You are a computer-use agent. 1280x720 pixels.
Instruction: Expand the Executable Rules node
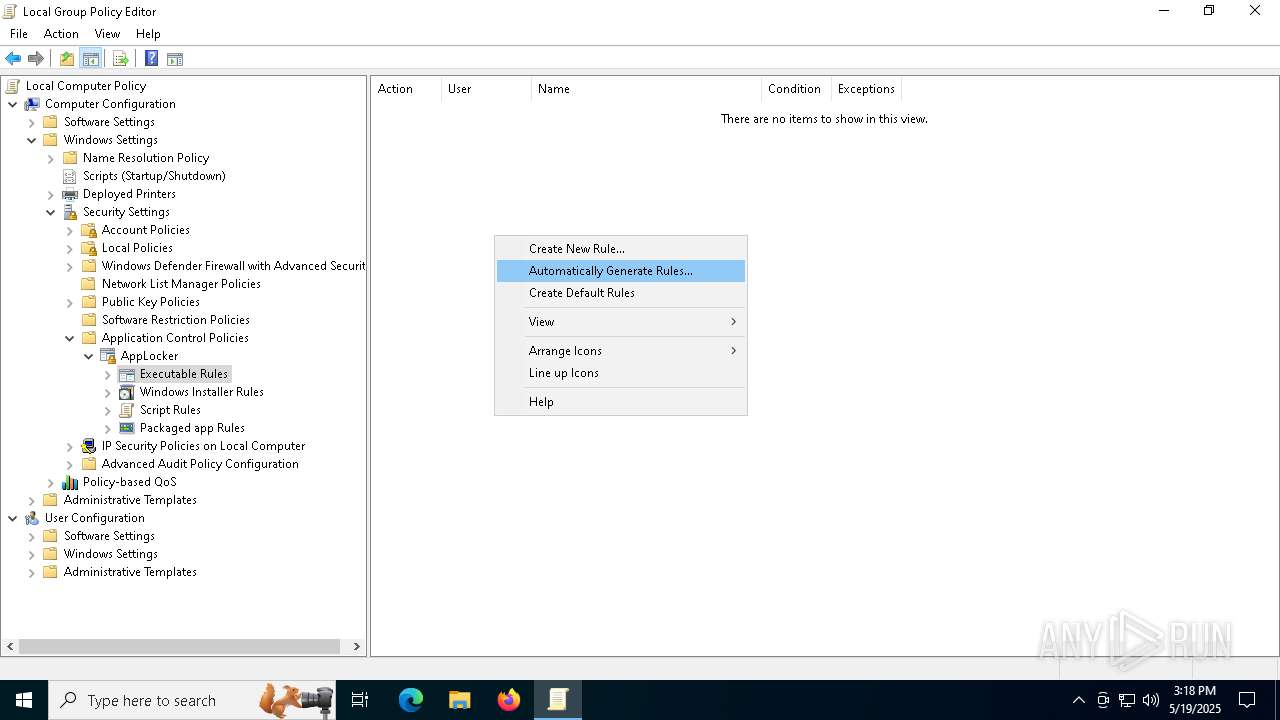click(x=108, y=374)
